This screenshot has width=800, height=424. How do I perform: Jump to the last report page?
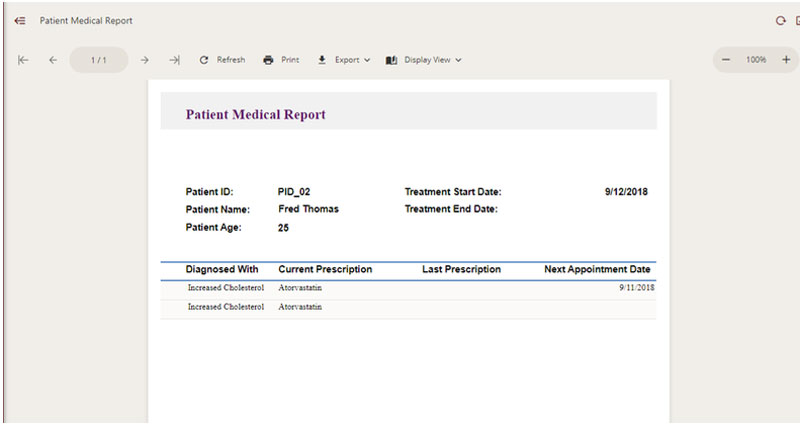click(174, 60)
